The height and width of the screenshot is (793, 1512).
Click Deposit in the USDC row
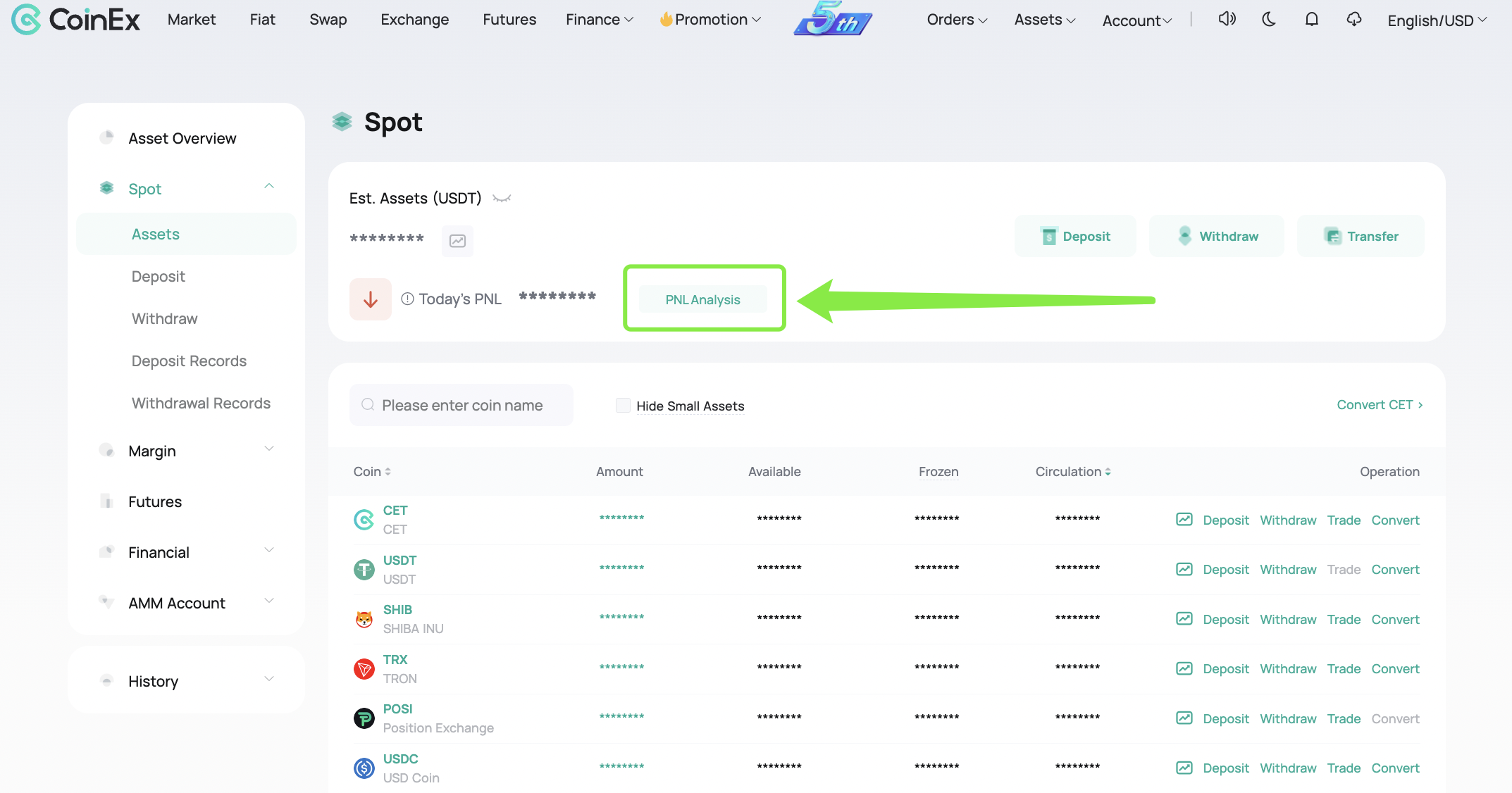pos(1226,768)
